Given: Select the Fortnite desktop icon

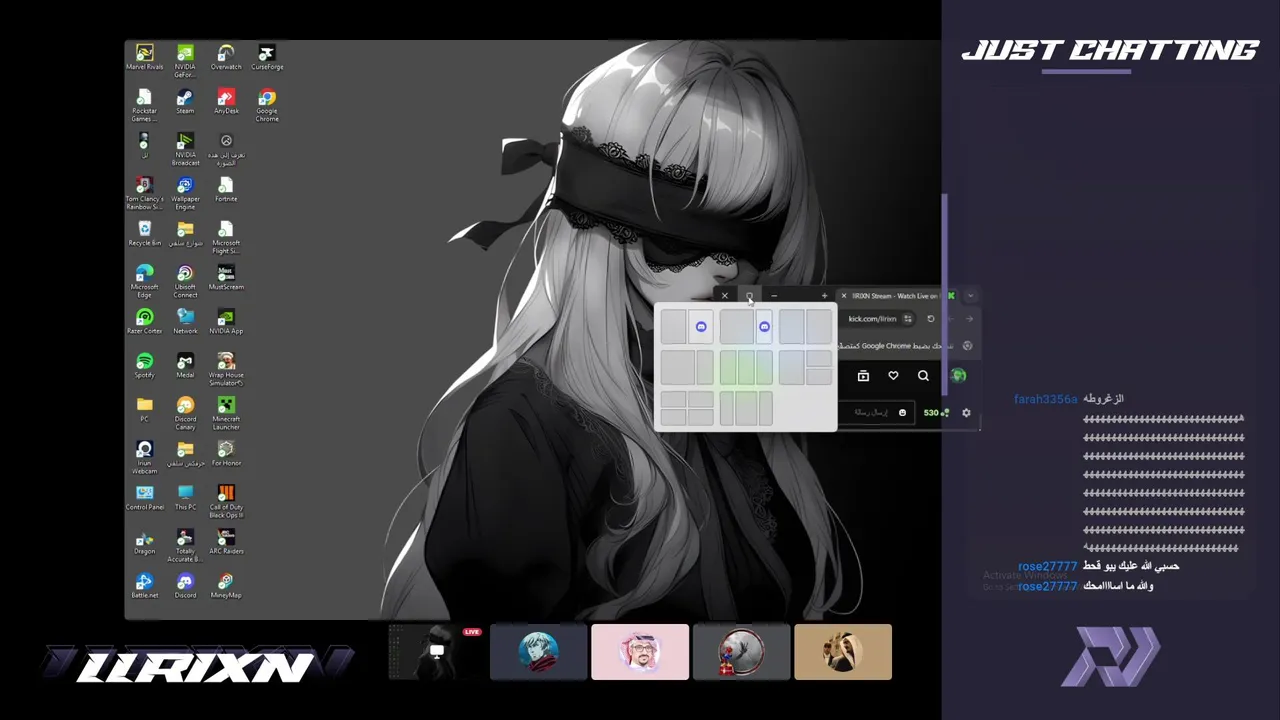Looking at the screenshot, I should [x=226, y=190].
